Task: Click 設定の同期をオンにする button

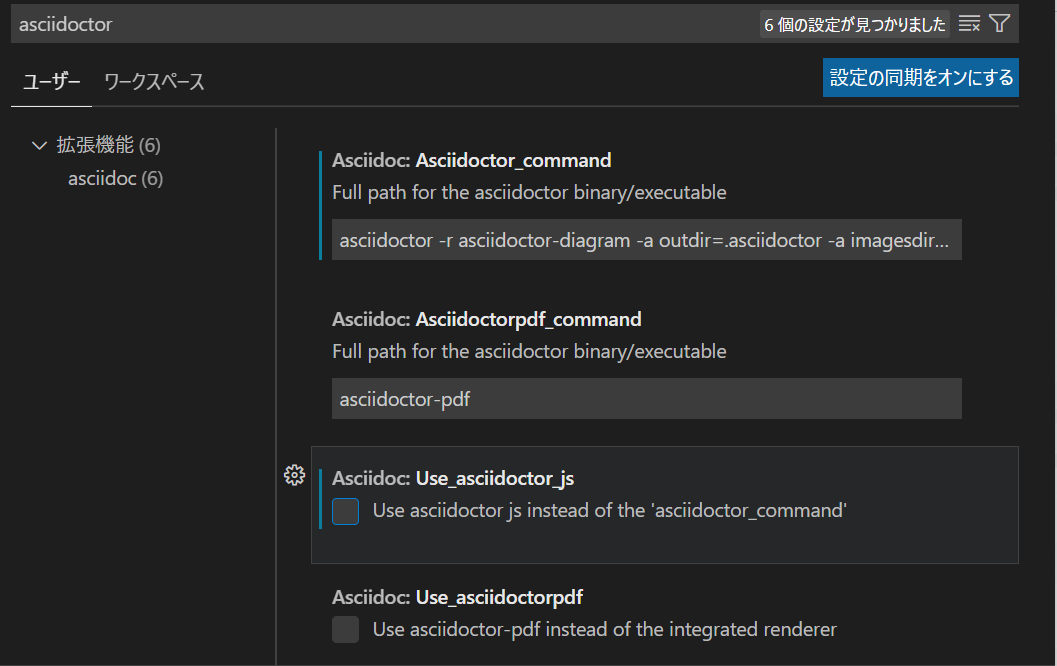Action: pyautogui.click(x=920, y=77)
